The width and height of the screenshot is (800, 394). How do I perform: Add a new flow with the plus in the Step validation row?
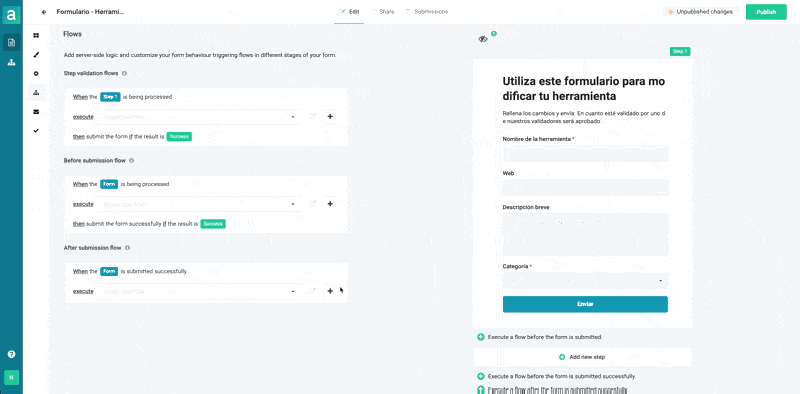click(x=330, y=117)
